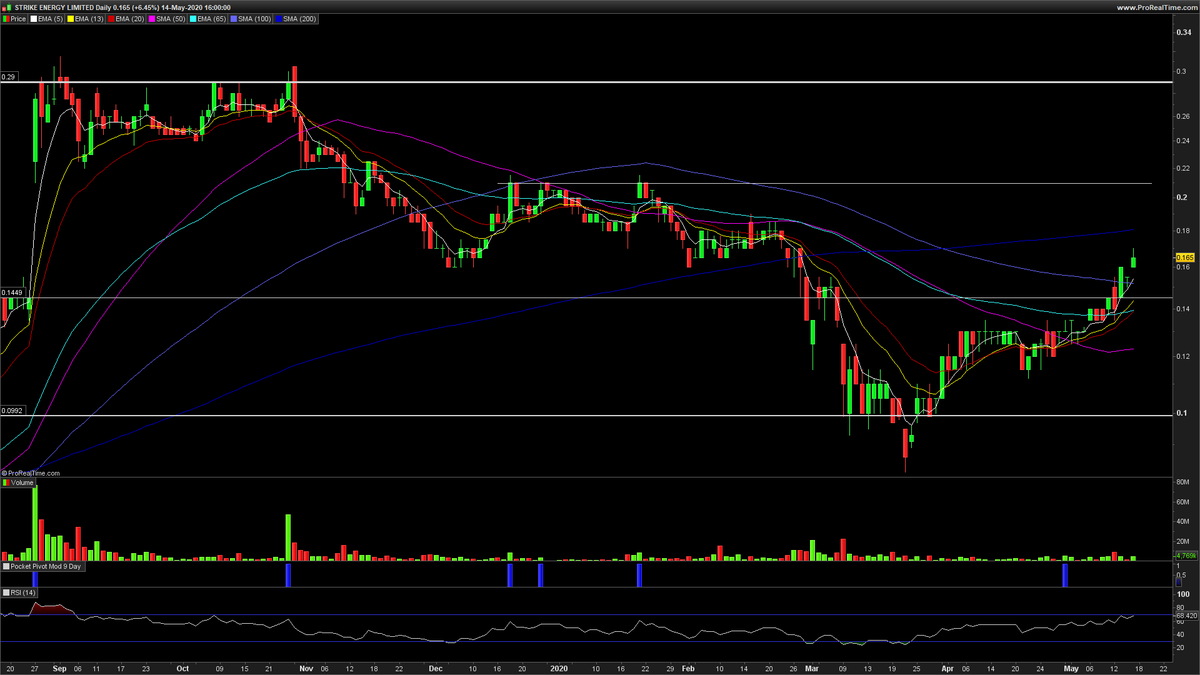
Task: Select the 2020 label on the time axis
Action: [558, 668]
